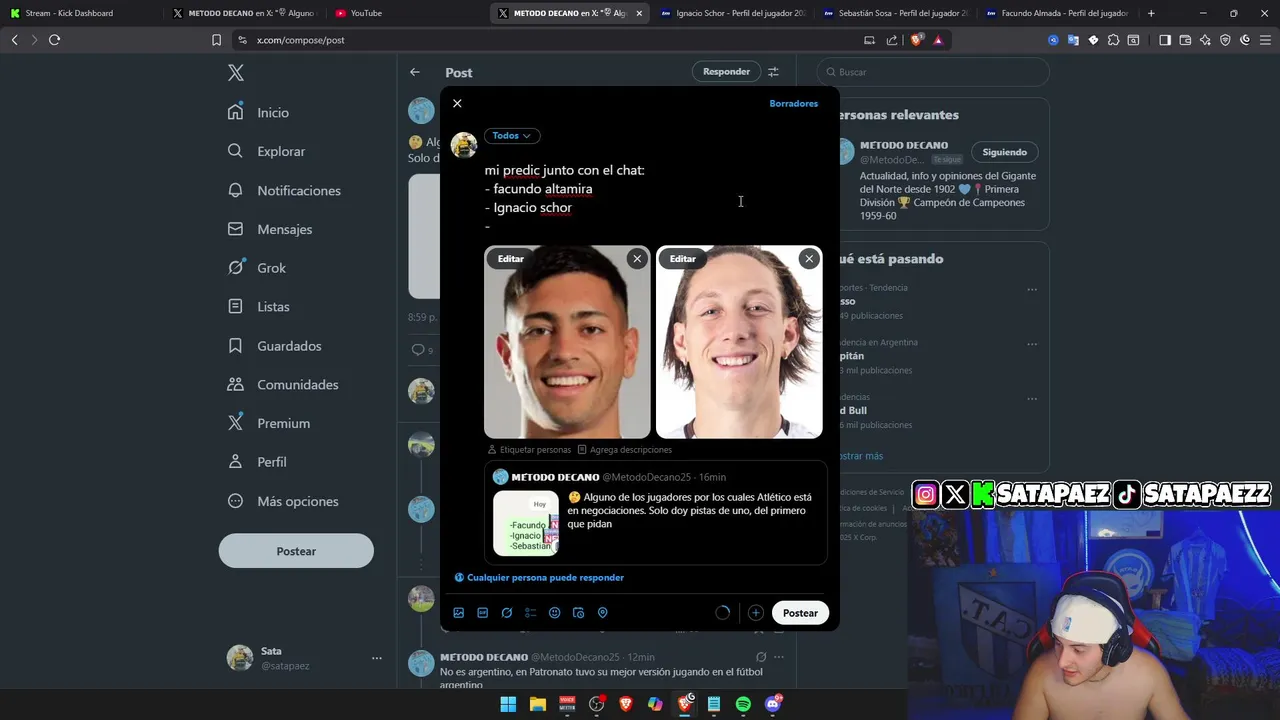This screenshot has width=1280, height=720.
Task: Open Borradores drafts list
Action: coord(793,104)
